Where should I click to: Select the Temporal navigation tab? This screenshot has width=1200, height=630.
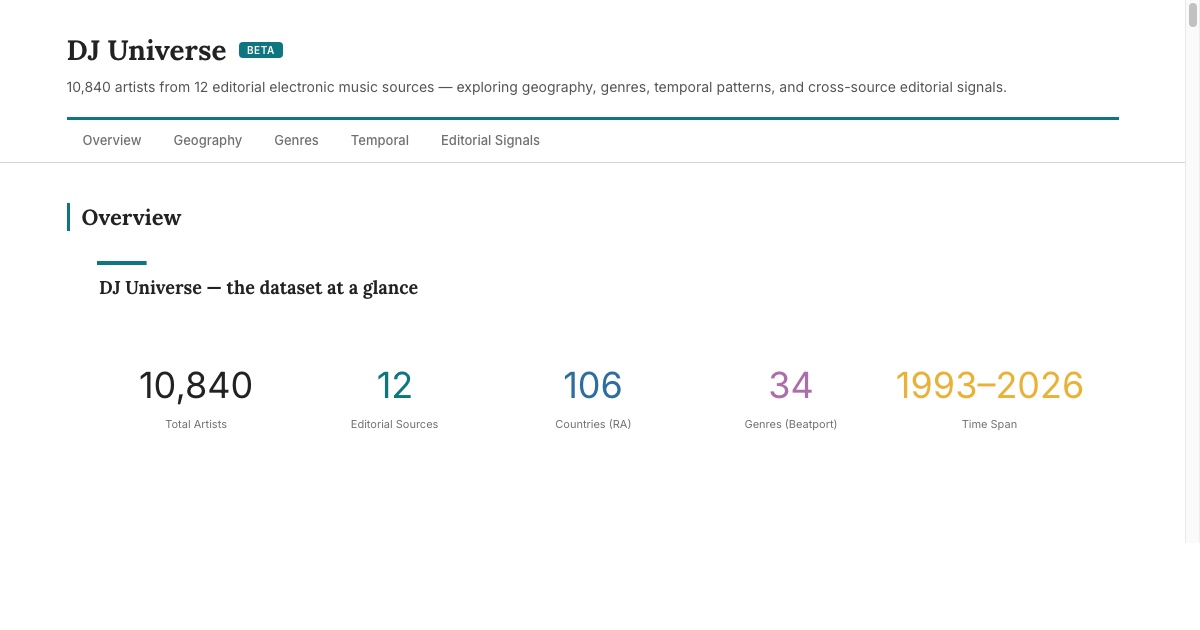[x=379, y=140]
